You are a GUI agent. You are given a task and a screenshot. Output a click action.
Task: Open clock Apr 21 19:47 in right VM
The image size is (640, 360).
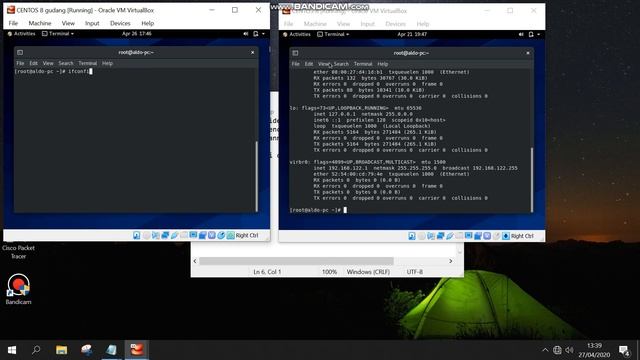pos(412,35)
